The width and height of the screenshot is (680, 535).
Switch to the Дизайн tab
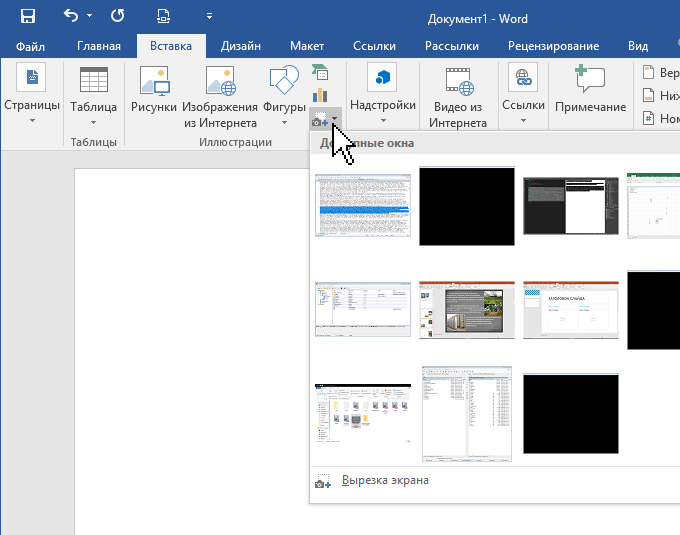241,46
